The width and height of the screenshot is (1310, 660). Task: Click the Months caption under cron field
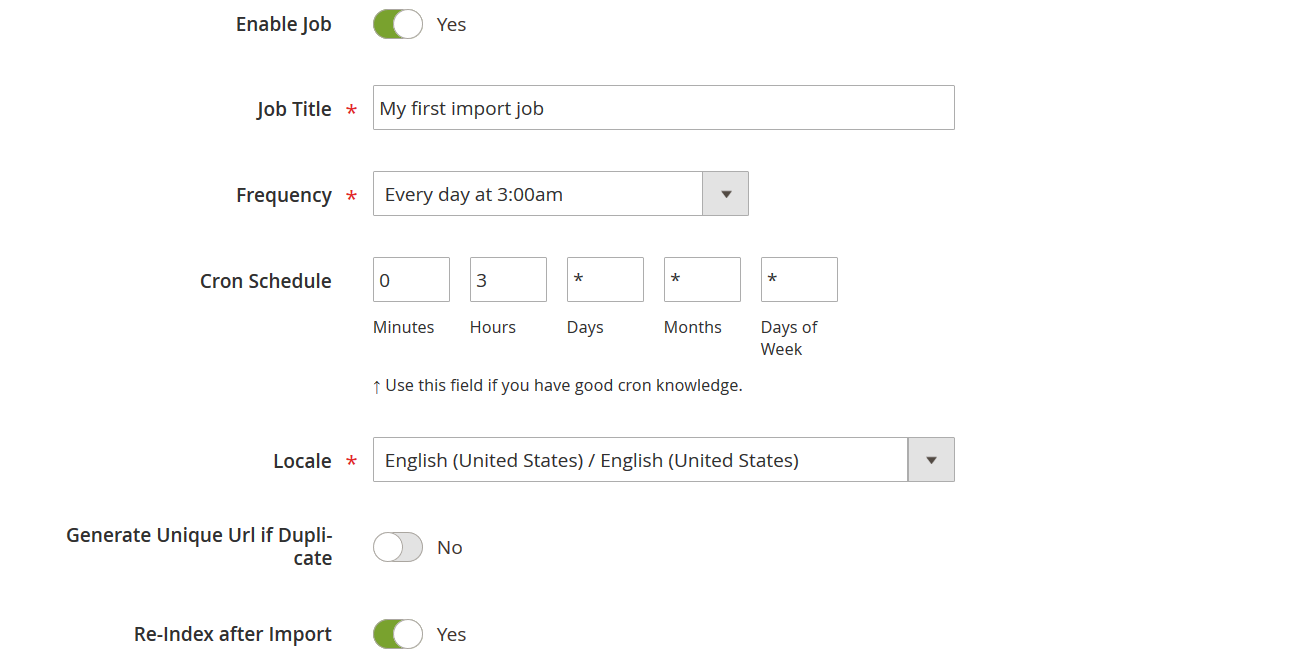click(693, 327)
